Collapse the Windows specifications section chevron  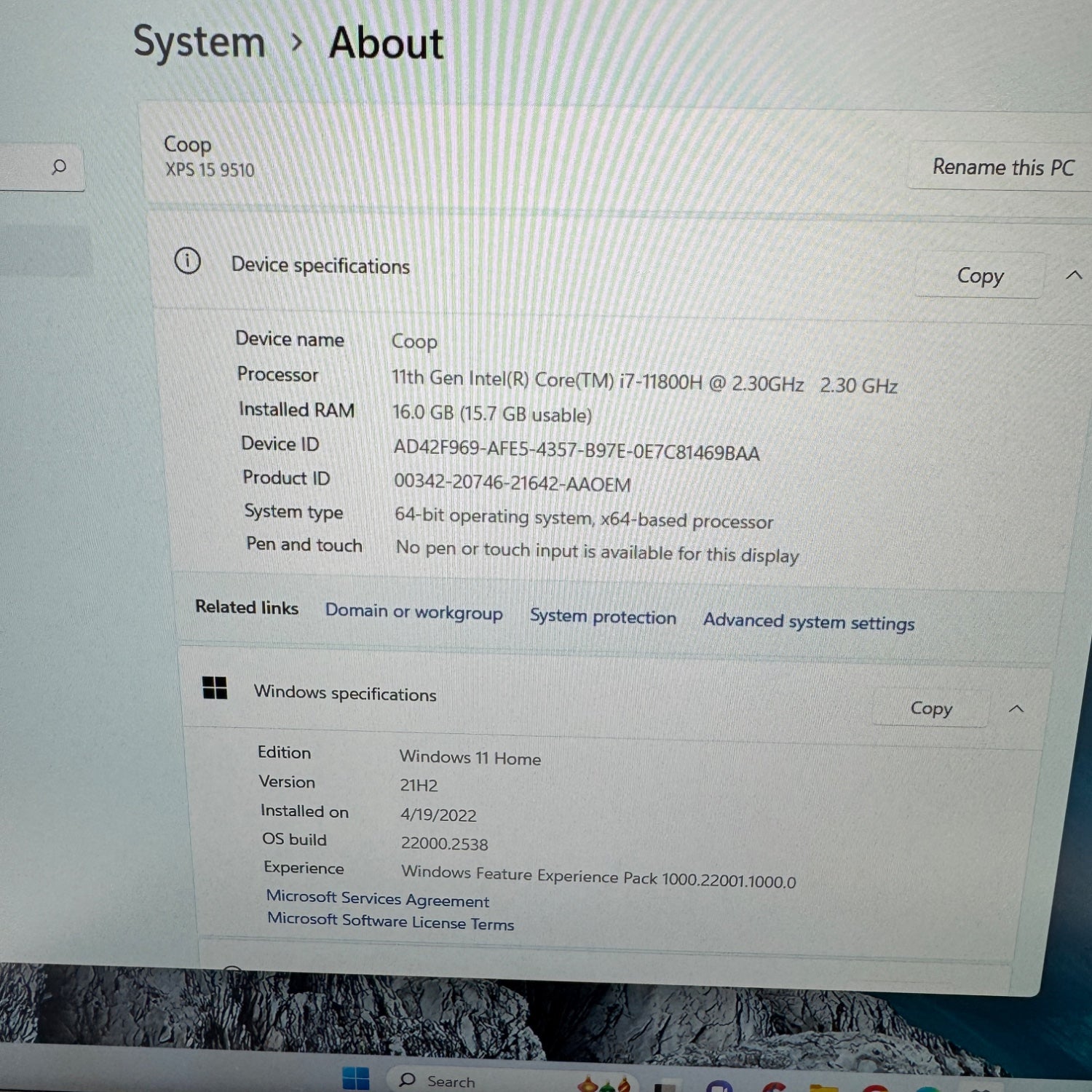click(1016, 708)
